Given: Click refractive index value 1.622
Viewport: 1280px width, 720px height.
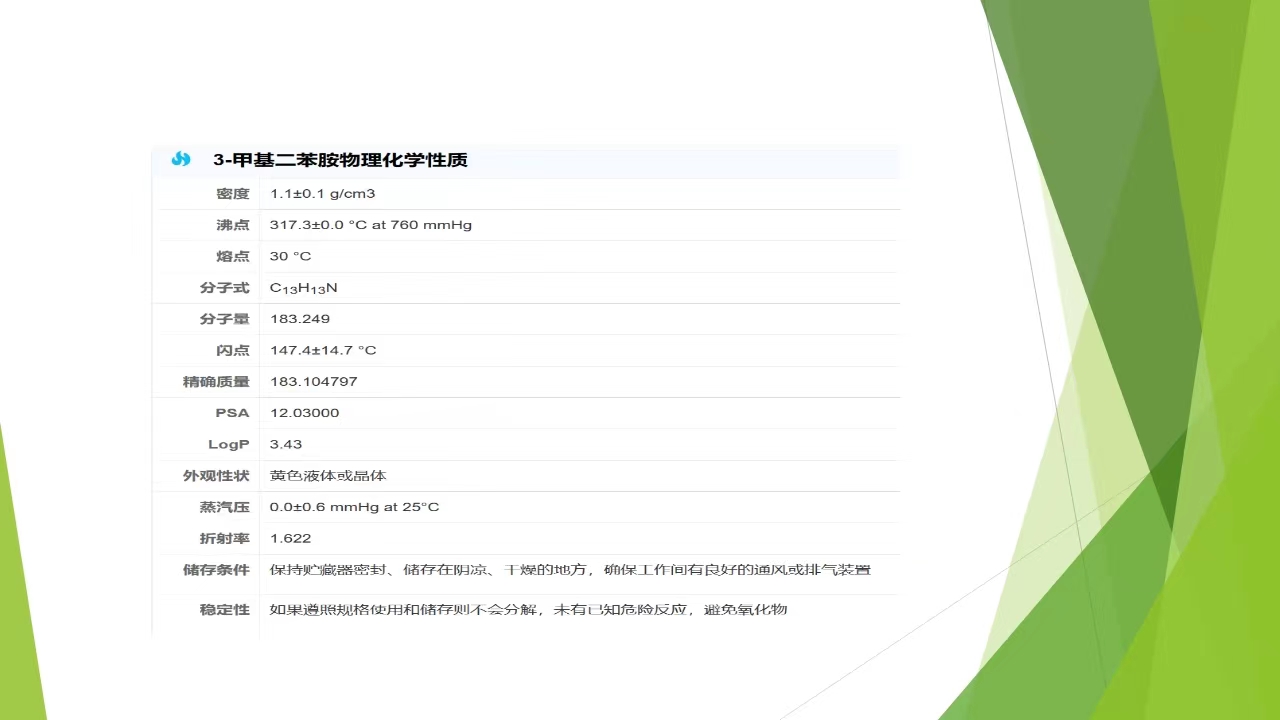Looking at the screenshot, I should 290,538.
